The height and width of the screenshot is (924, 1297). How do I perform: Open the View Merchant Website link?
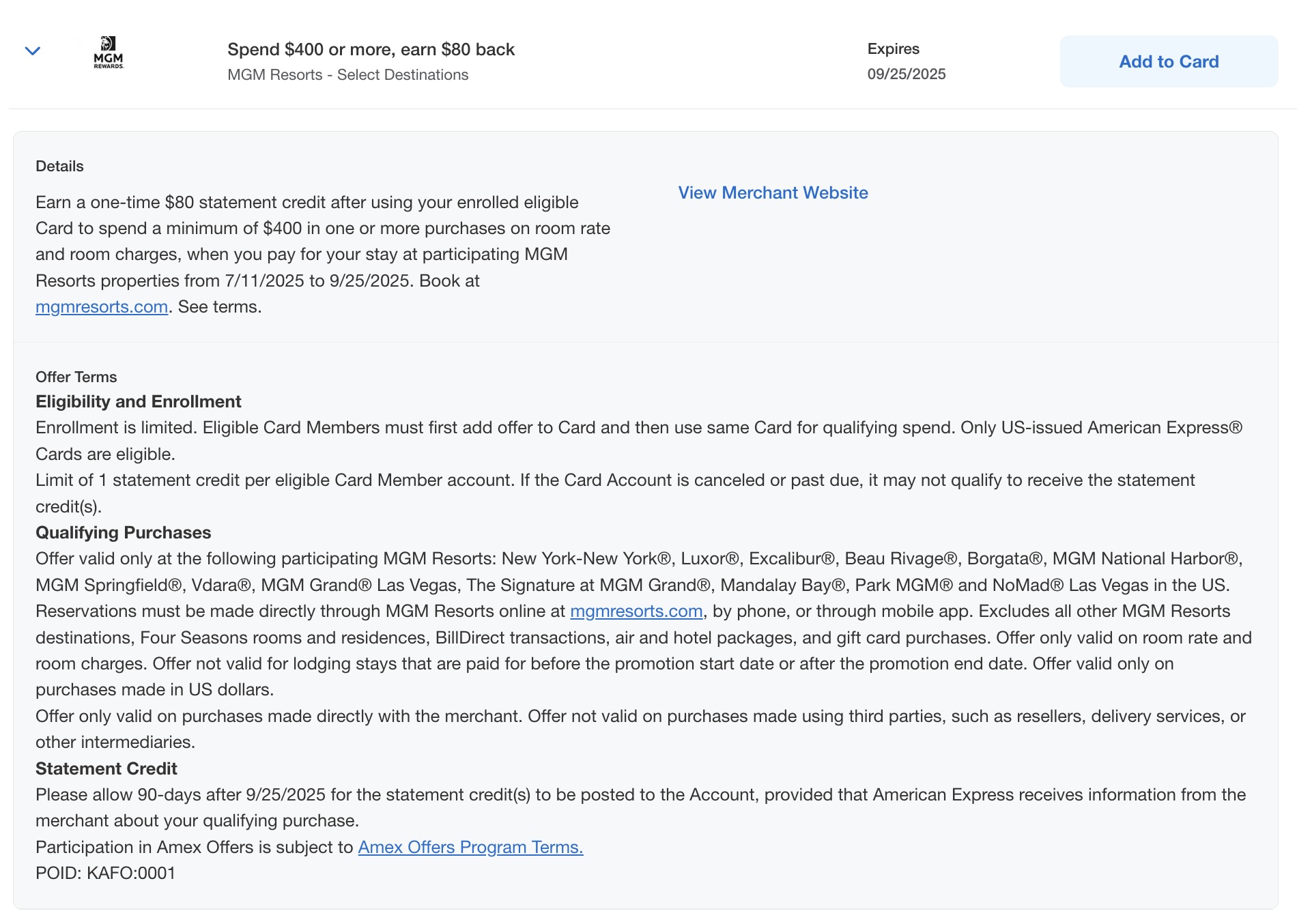(x=773, y=193)
